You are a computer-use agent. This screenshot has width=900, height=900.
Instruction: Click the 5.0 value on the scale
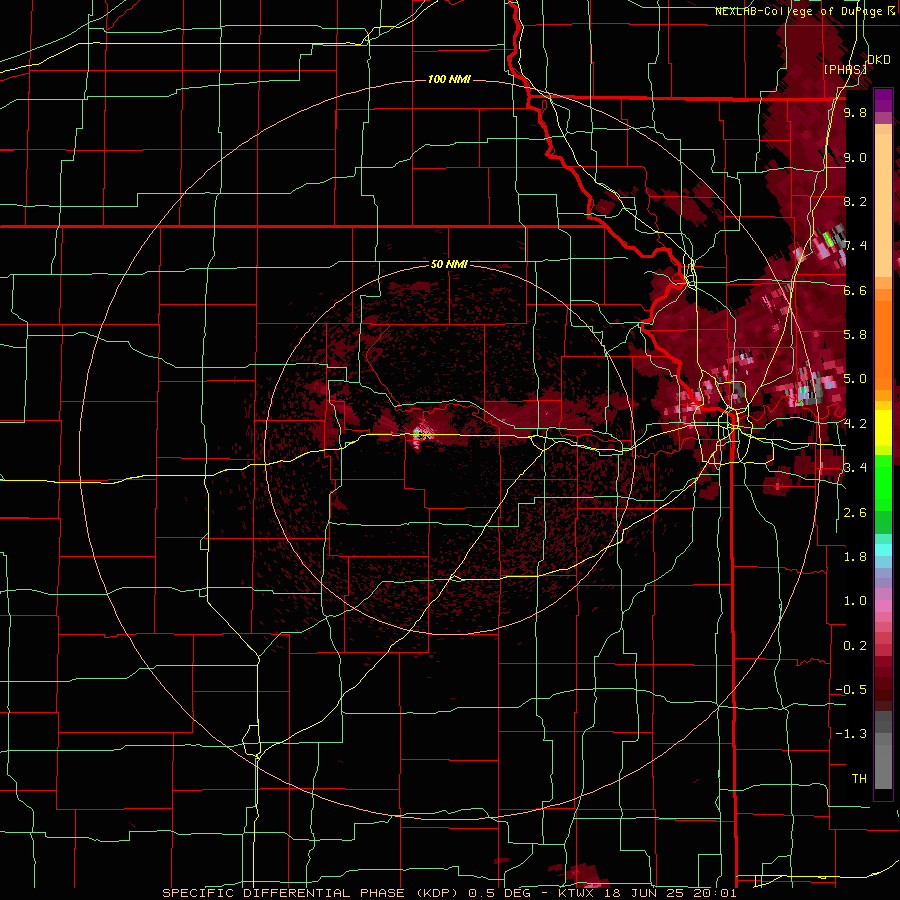click(x=855, y=379)
